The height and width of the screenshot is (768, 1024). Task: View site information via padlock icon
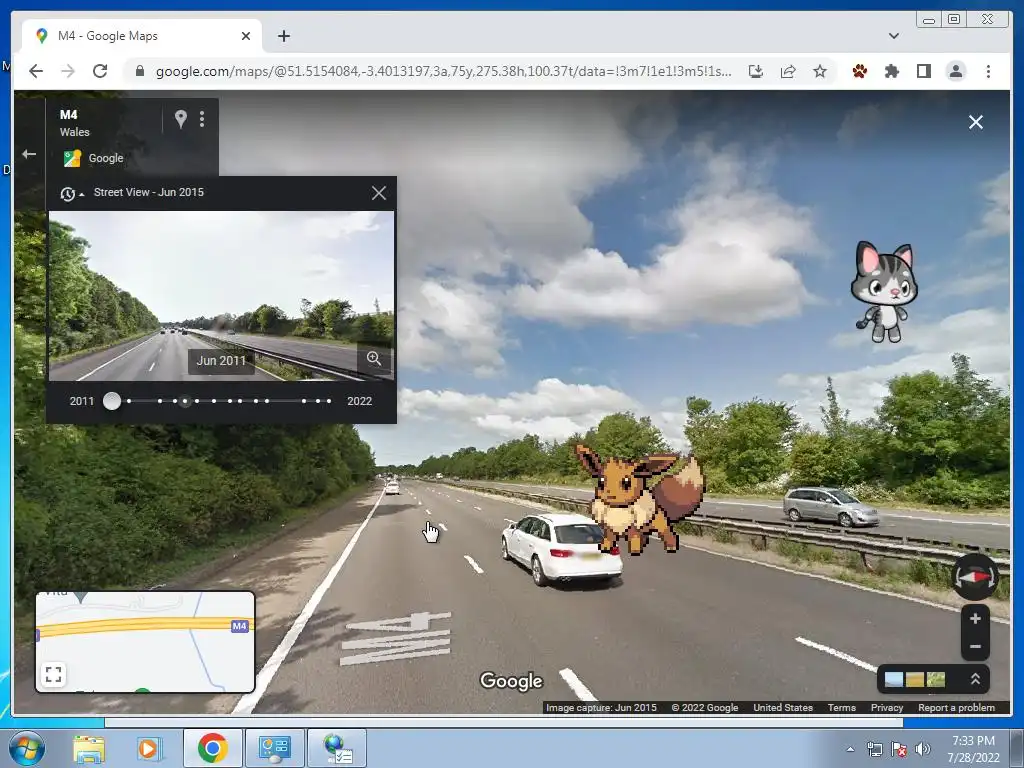tap(140, 71)
